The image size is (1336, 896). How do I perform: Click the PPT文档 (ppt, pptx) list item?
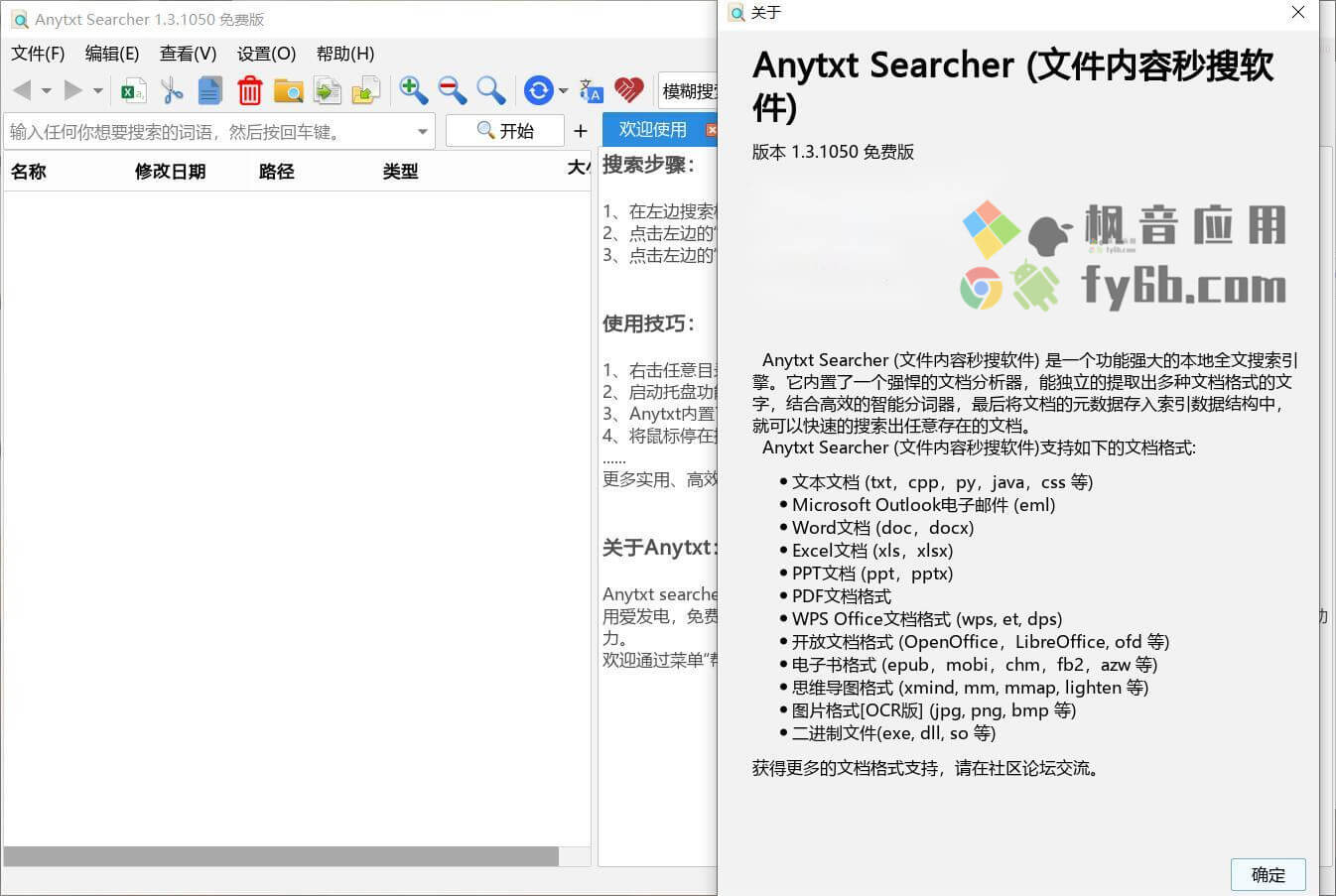tap(871, 574)
